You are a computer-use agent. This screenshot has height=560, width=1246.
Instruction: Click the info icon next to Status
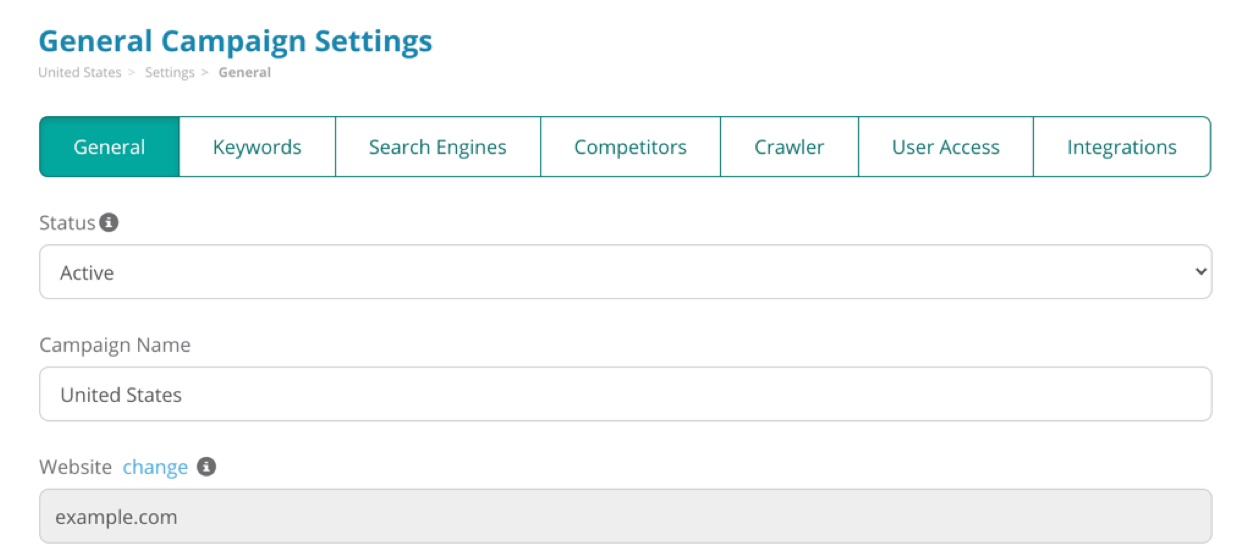pyautogui.click(x=109, y=222)
